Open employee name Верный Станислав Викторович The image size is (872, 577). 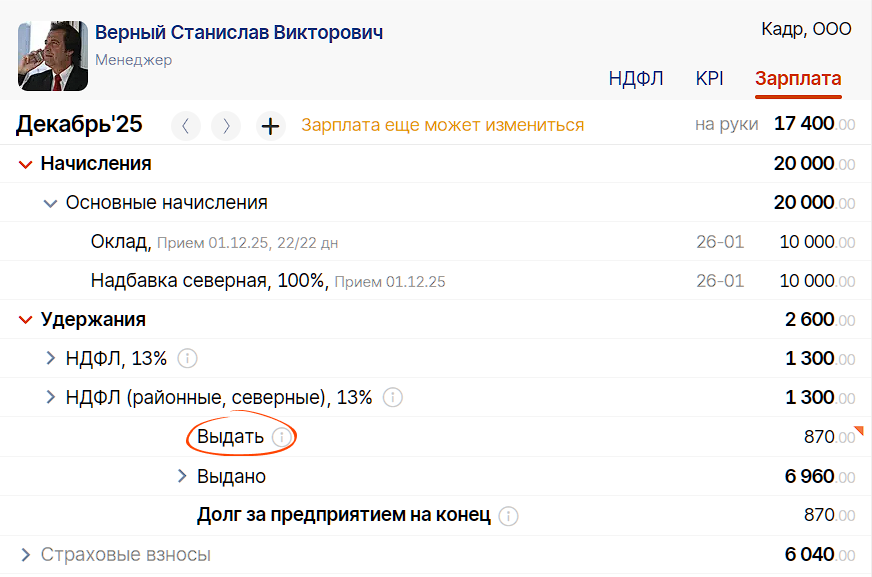(x=239, y=33)
